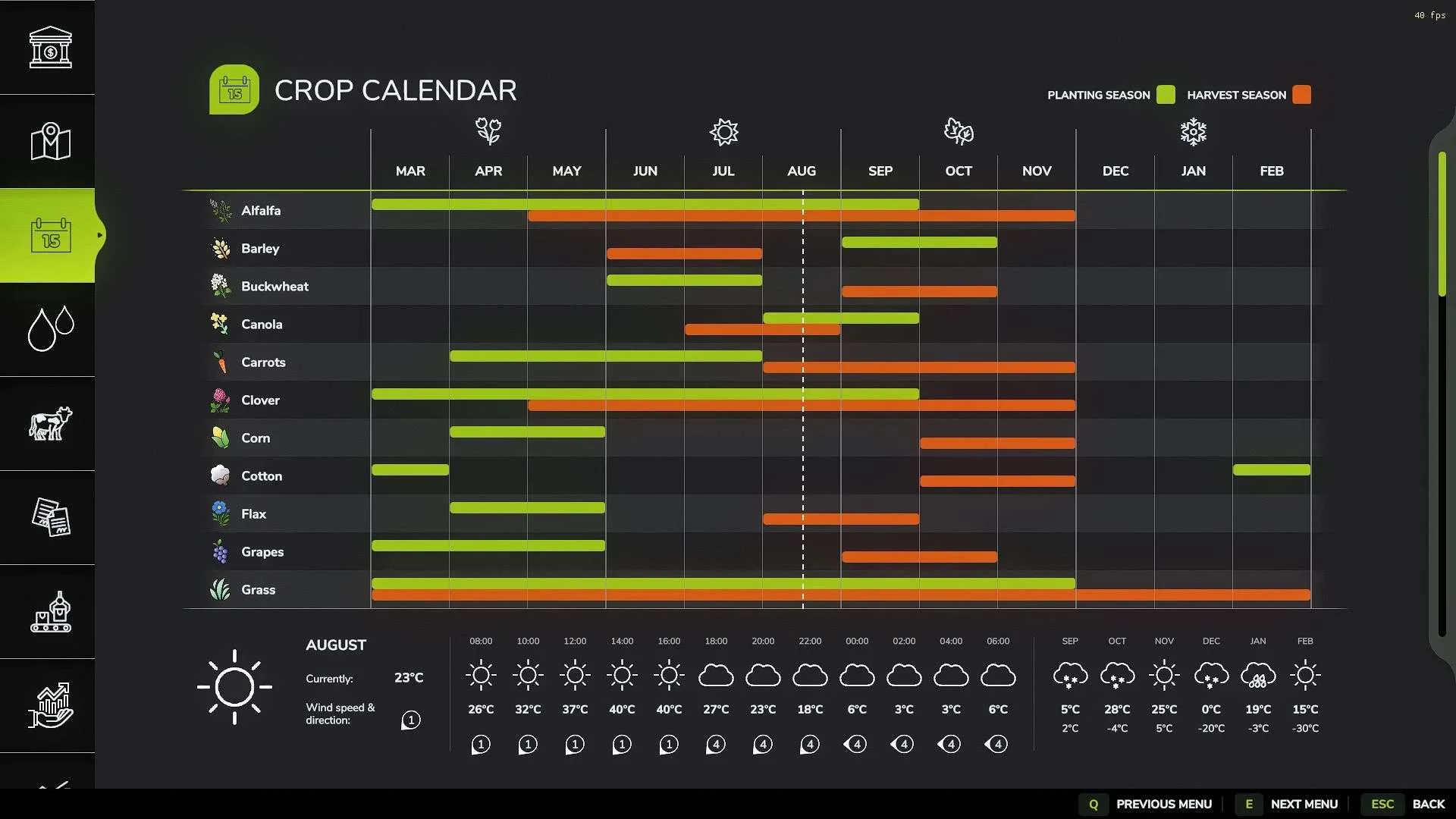Open the production factory sidebar icon

[50, 611]
